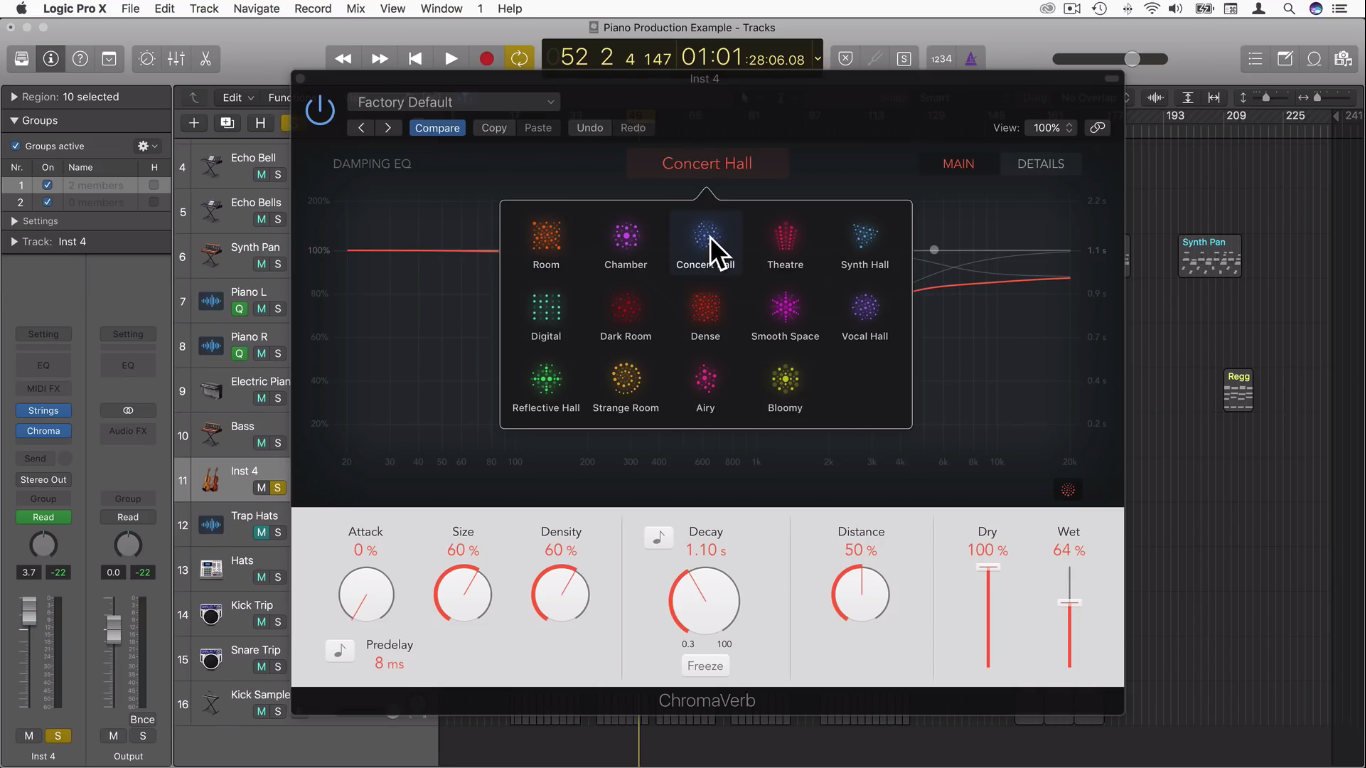Open Quick Help in control bar
Viewport: 1366px width, 768px height.
tap(80, 59)
